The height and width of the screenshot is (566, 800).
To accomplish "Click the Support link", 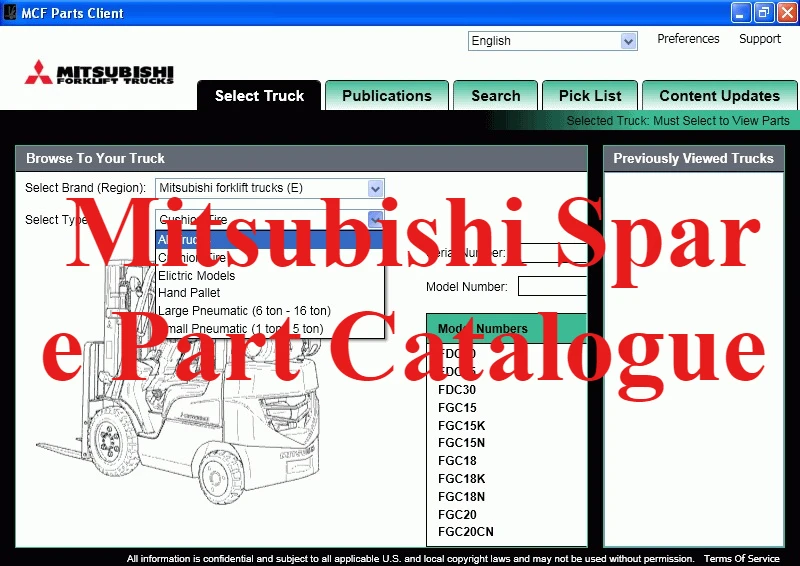I will [x=760, y=39].
